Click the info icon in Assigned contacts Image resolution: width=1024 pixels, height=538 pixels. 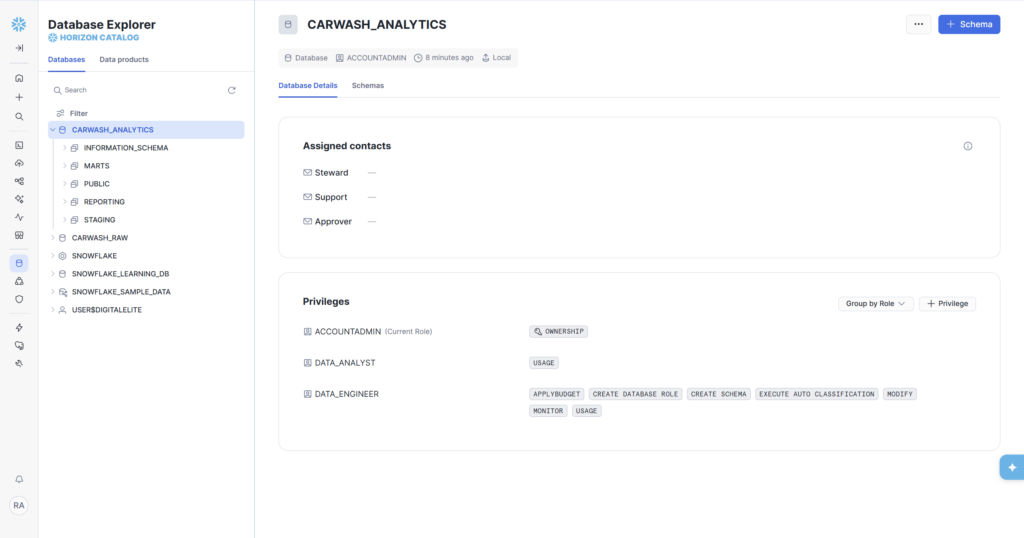pyautogui.click(x=967, y=146)
